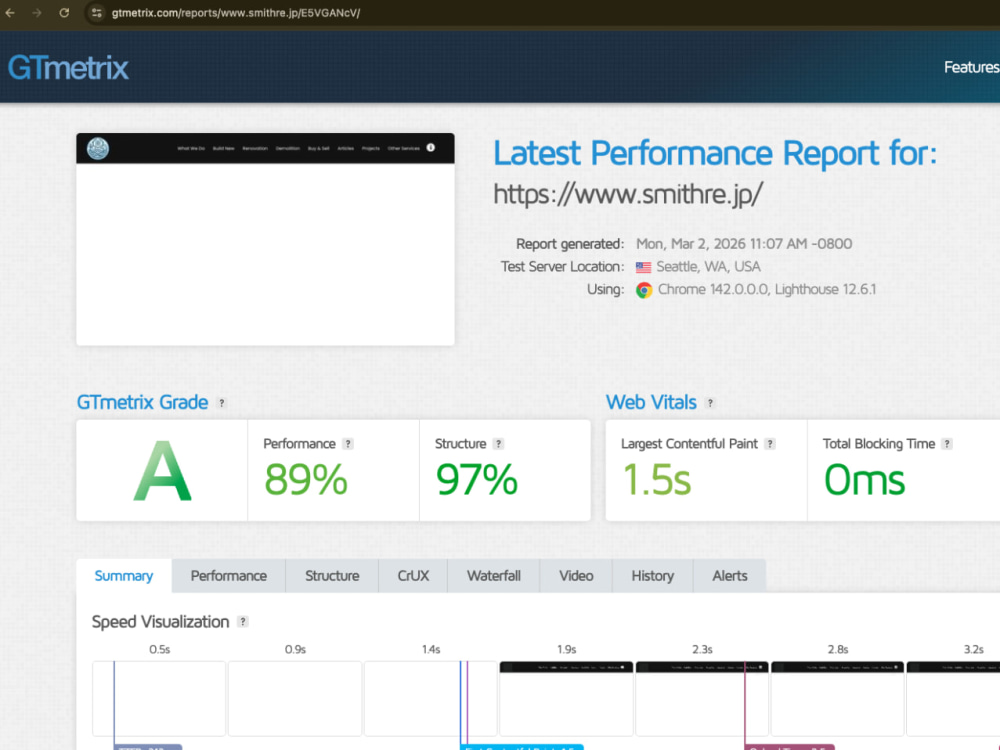Viewport: 1000px width, 750px height.
Task: Open the Video tab
Action: tap(577, 576)
